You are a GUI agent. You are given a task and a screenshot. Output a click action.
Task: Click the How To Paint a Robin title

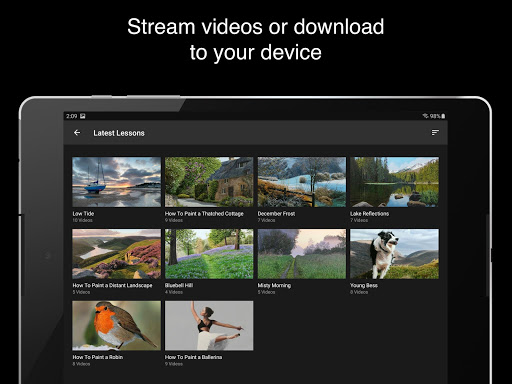click(98, 357)
